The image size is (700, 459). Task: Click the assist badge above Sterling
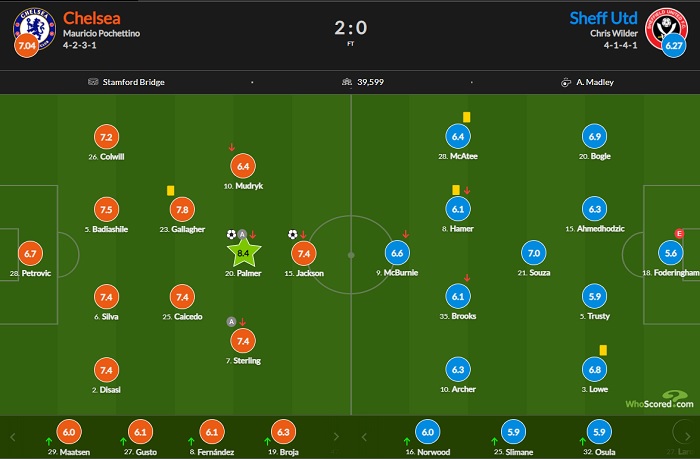point(233,321)
